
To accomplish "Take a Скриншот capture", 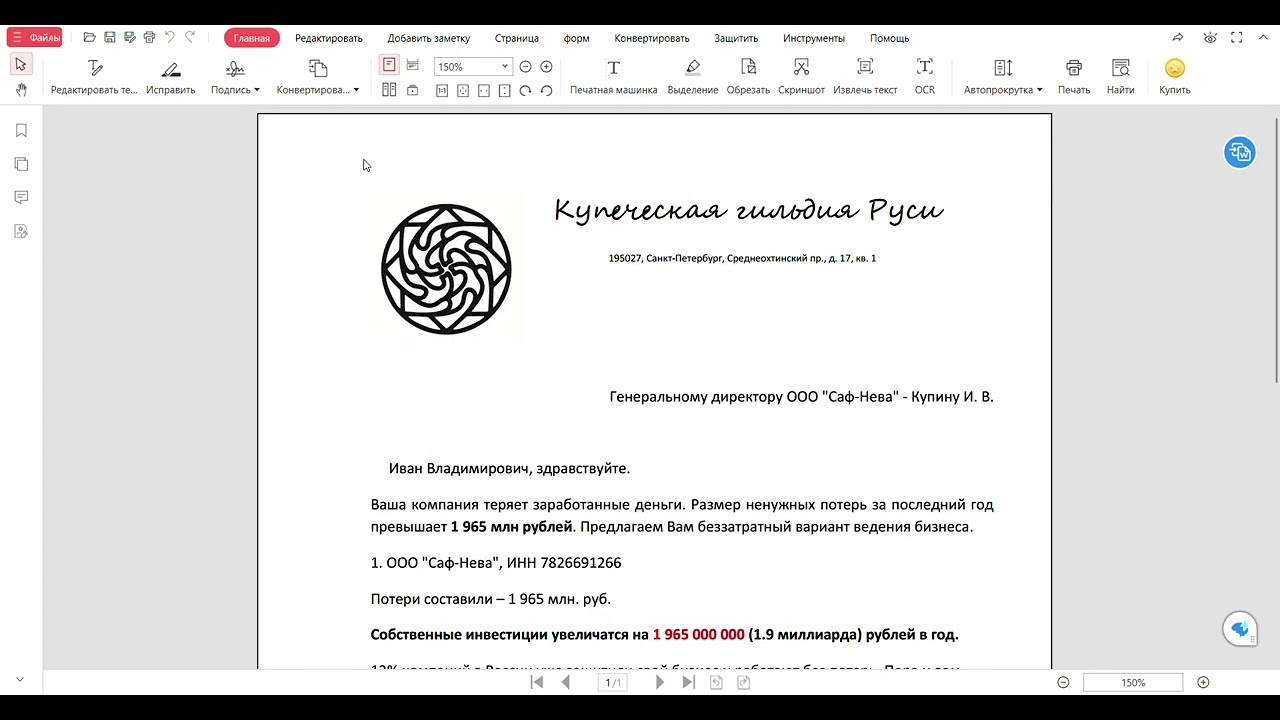I will (x=801, y=78).
